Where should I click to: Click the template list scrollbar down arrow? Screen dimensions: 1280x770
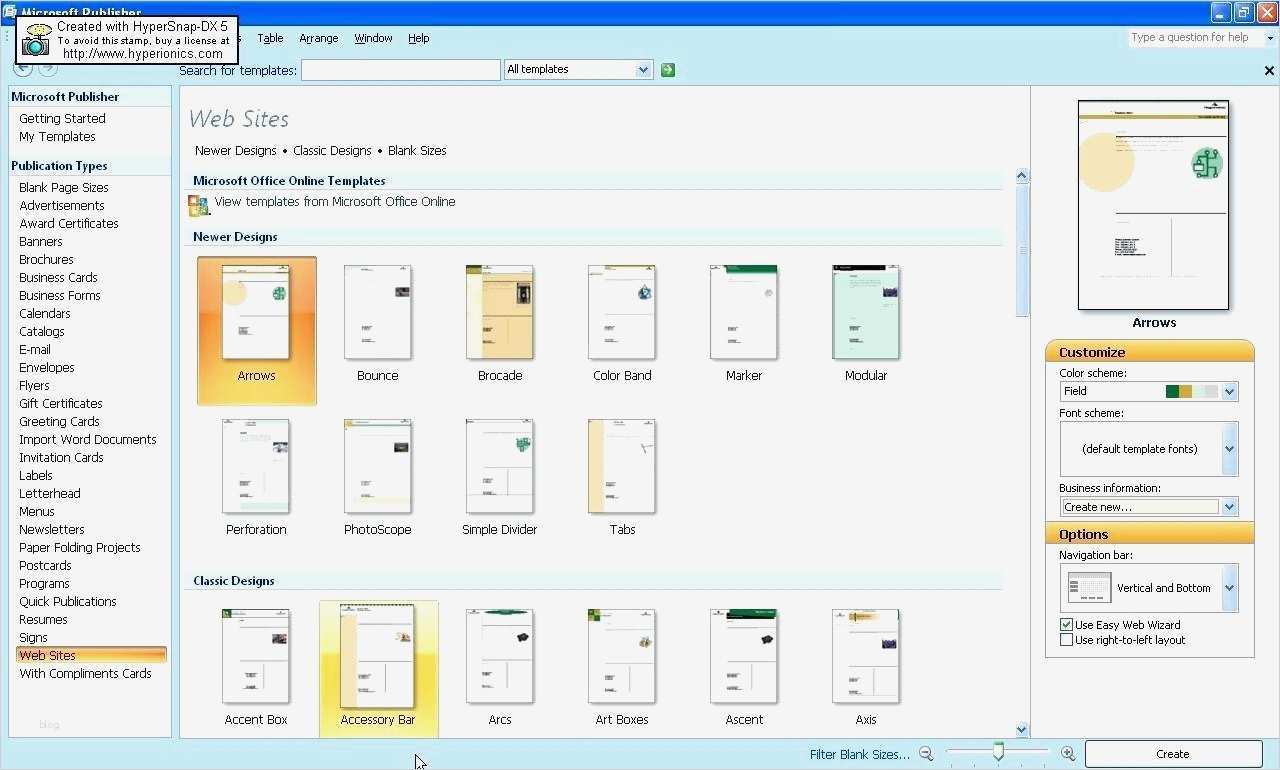tap(1022, 730)
